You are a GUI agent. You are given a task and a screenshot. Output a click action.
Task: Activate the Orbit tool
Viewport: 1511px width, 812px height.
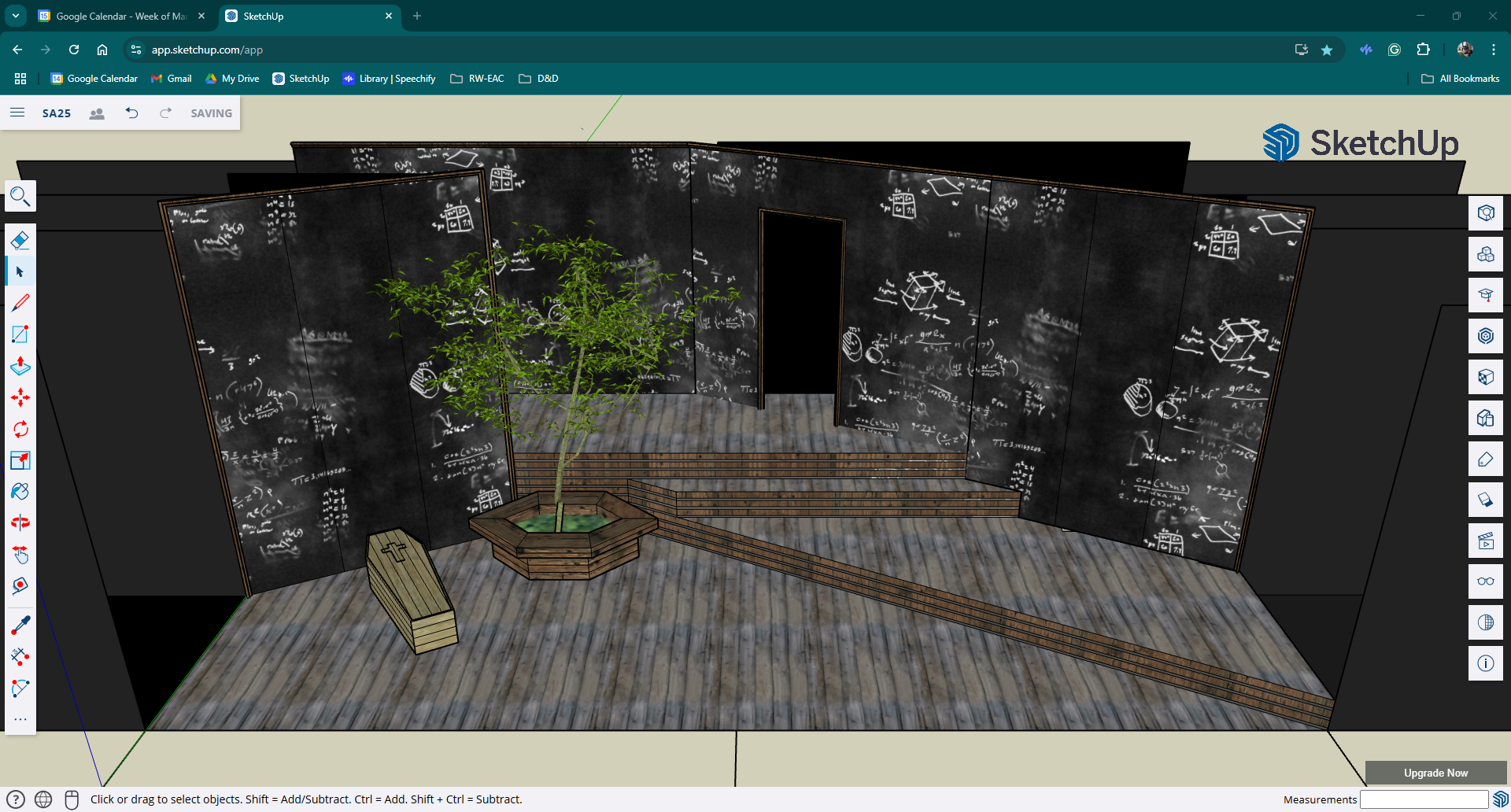[20, 523]
